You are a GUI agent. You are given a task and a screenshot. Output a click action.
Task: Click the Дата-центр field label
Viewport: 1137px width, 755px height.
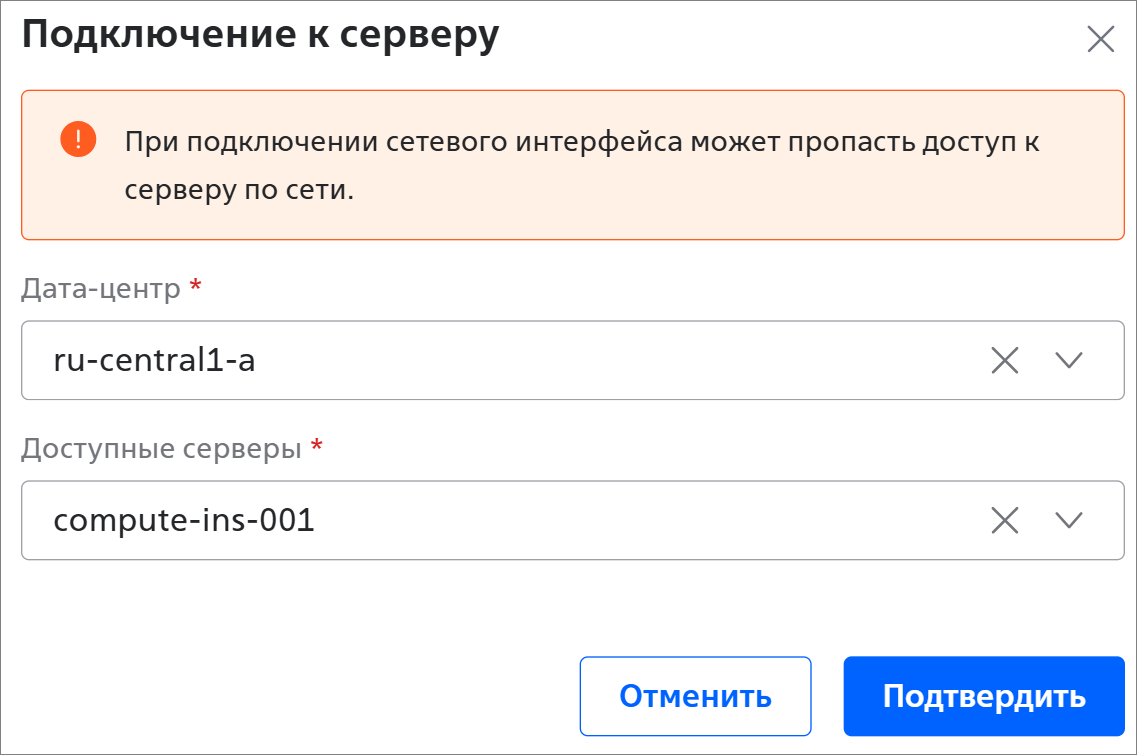pos(101,289)
